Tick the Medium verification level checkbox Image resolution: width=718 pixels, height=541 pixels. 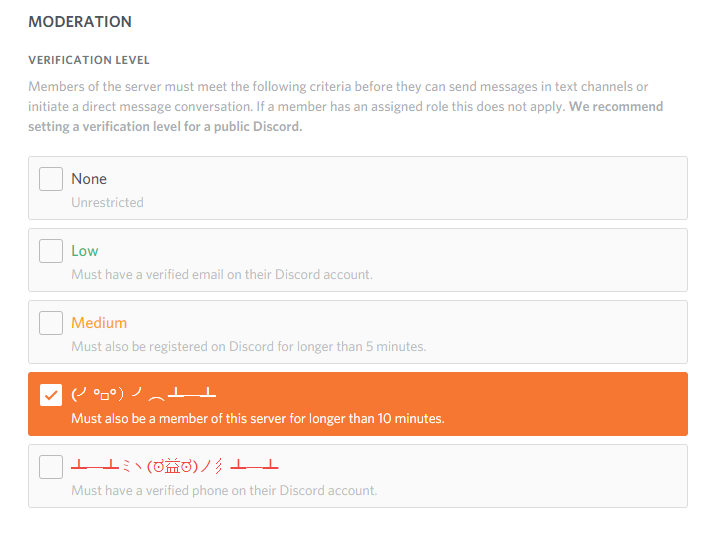[51, 323]
